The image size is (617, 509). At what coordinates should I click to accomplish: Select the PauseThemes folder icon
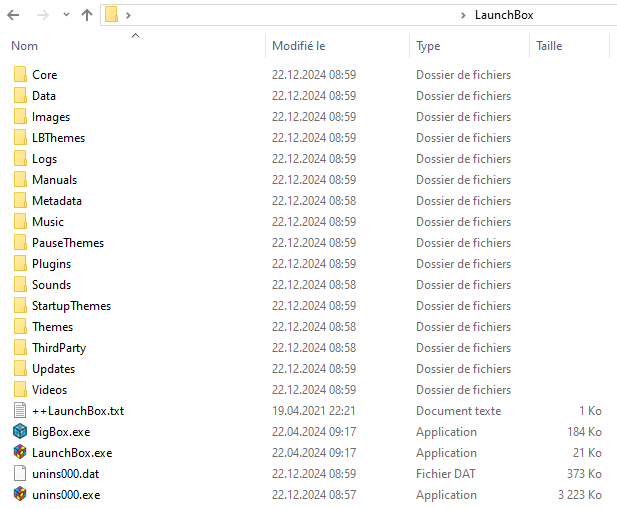[x=20, y=242]
